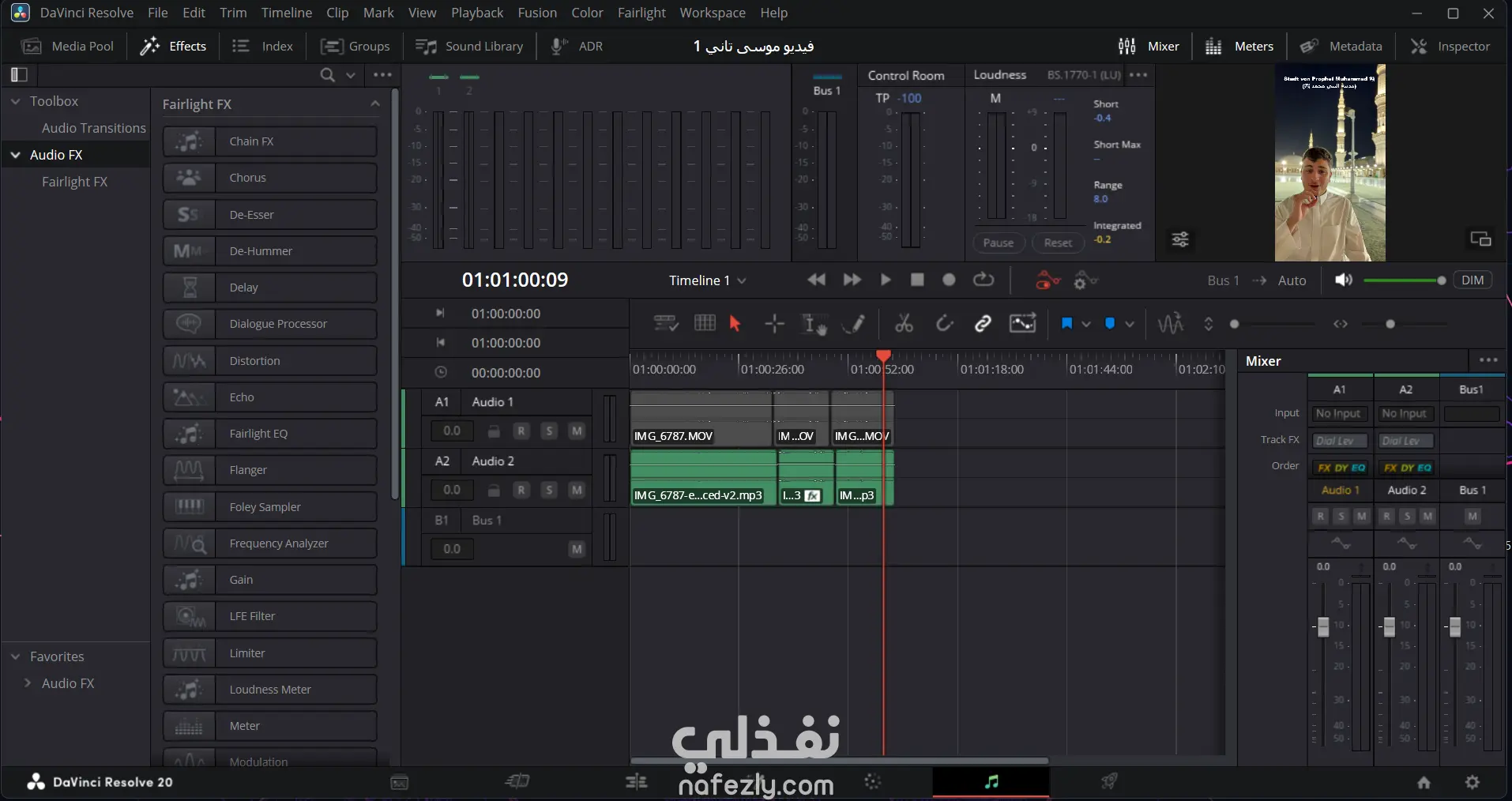Click the rewind transport button
This screenshot has height=801, width=1512.
(x=817, y=280)
